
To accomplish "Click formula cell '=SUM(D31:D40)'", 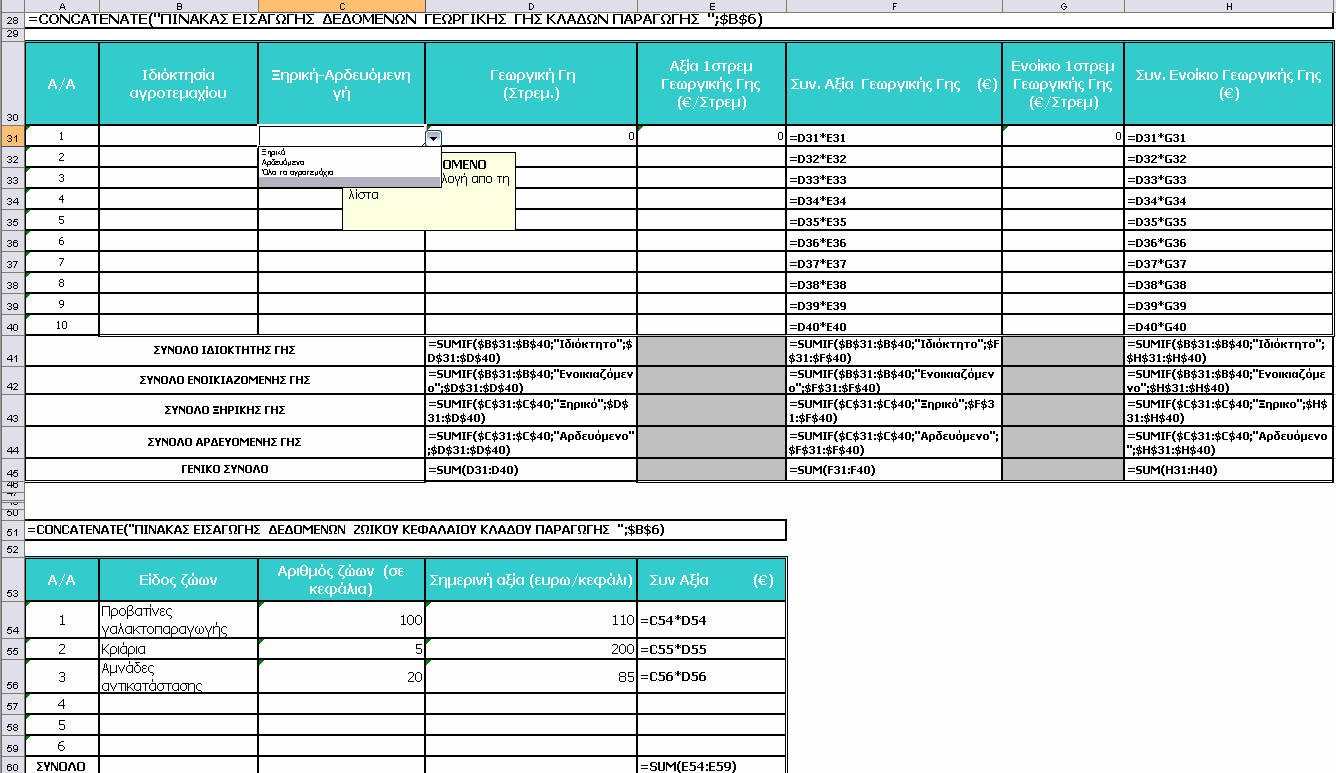I will (x=531, y=470).
